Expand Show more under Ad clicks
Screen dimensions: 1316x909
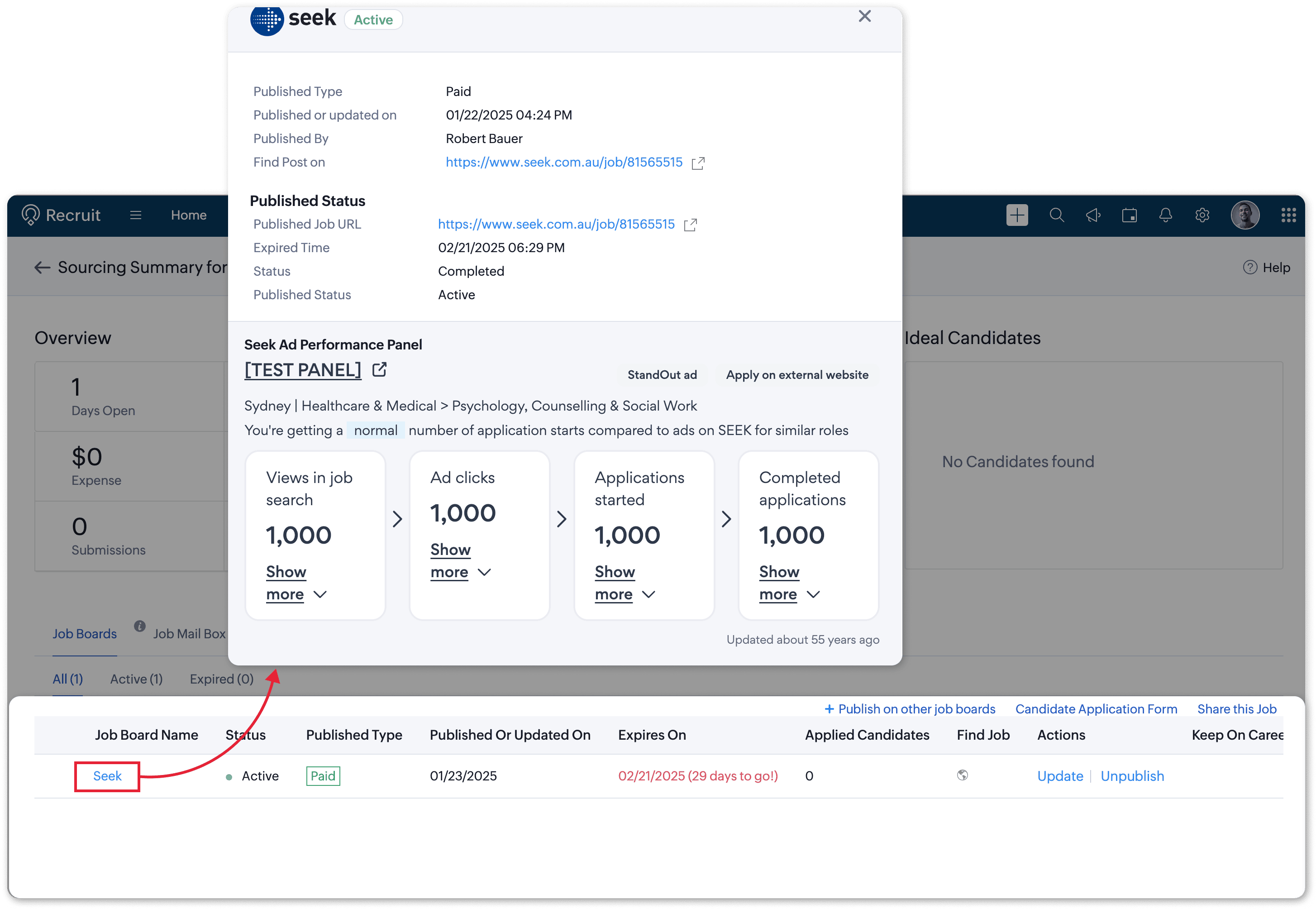[x=461, y=561]
